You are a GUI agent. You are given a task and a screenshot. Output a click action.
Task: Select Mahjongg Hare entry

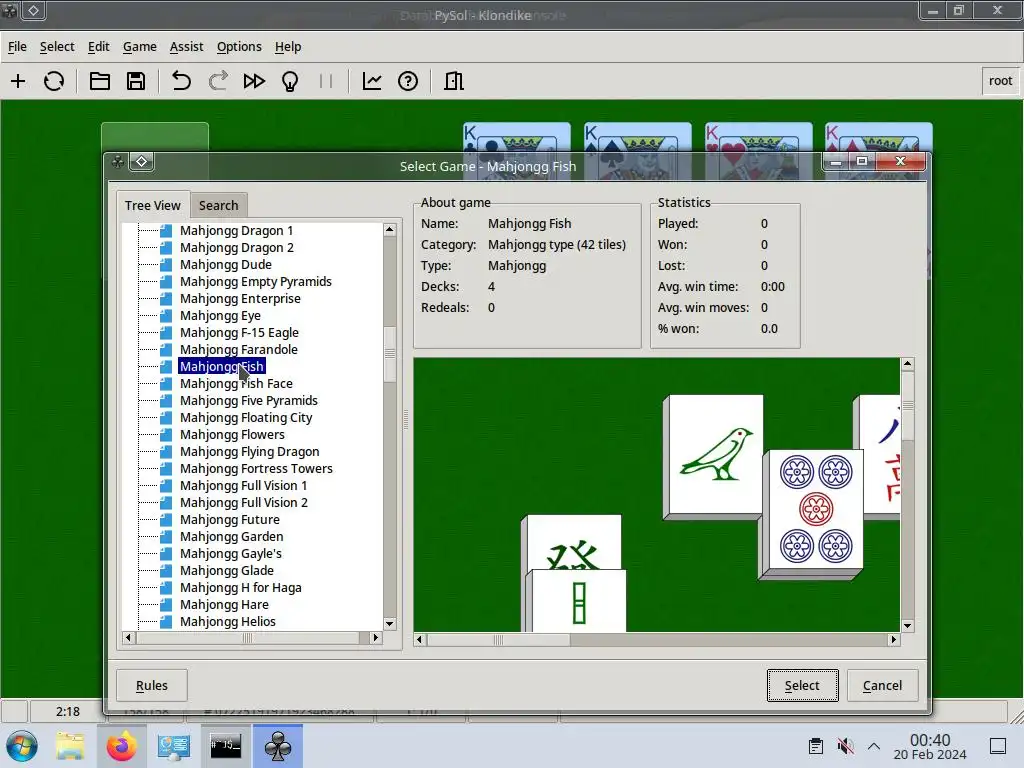click(x=224, y=604)
